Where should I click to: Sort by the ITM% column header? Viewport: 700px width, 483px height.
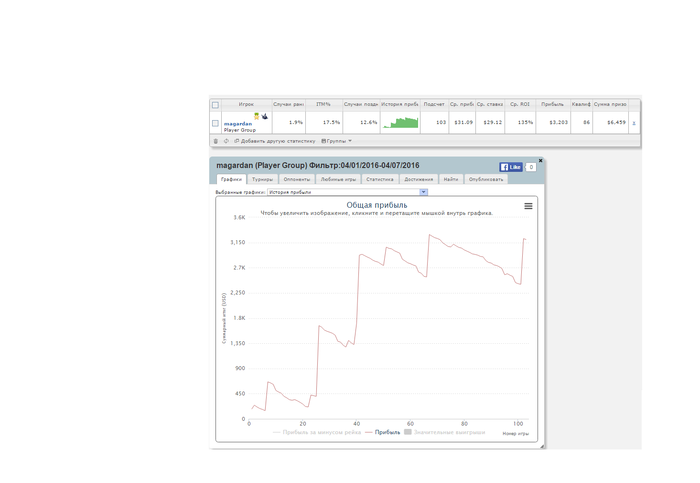pos(324,104)
